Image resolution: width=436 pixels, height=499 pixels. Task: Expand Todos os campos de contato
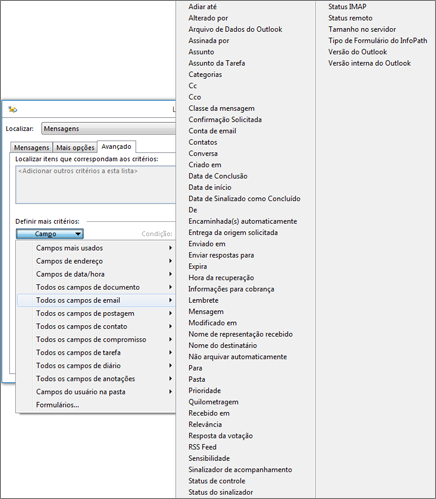pos(96,326)
